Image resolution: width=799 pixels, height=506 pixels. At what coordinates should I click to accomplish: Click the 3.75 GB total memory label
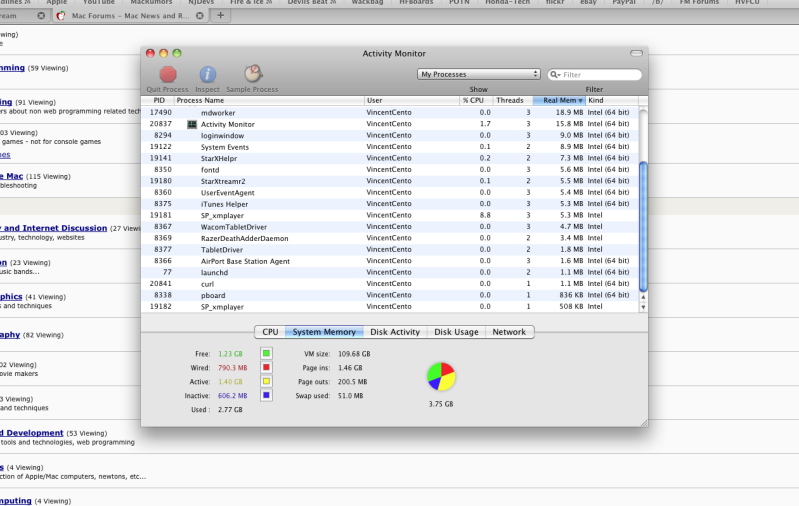click(441, 404)
